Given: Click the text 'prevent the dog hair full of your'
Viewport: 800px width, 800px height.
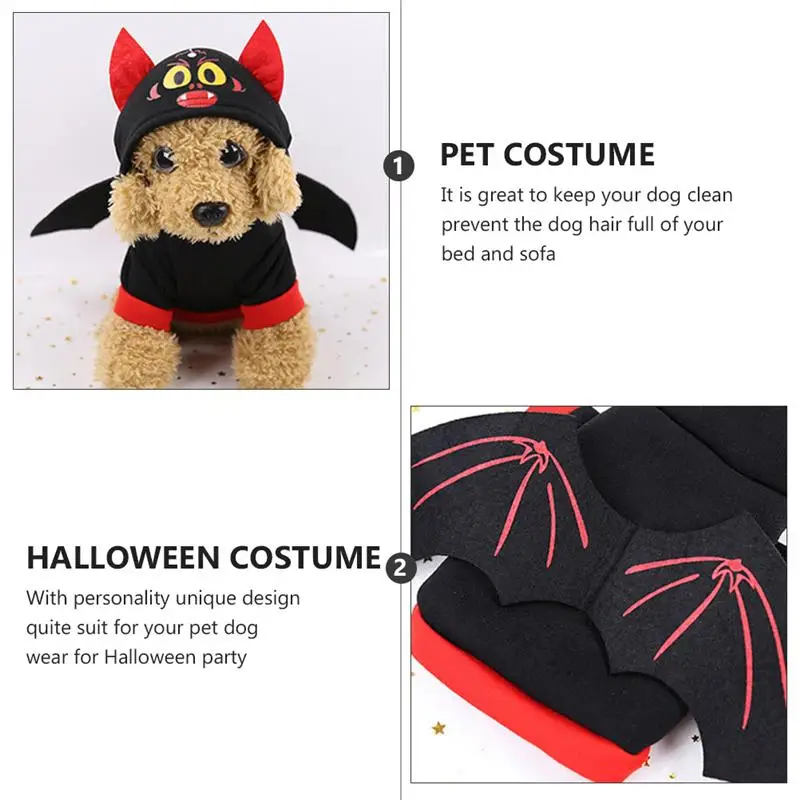Looking at the screenshot, I should pyautogui.click(x=582, y=224).
